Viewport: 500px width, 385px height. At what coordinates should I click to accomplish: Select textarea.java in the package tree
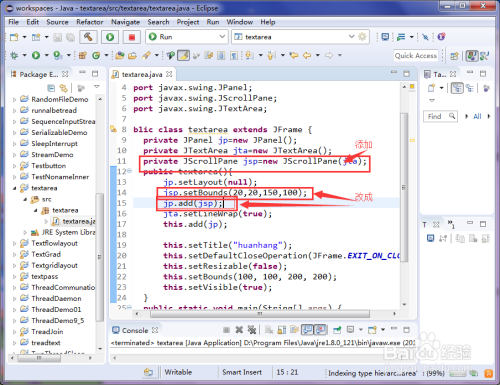point(79,221)
